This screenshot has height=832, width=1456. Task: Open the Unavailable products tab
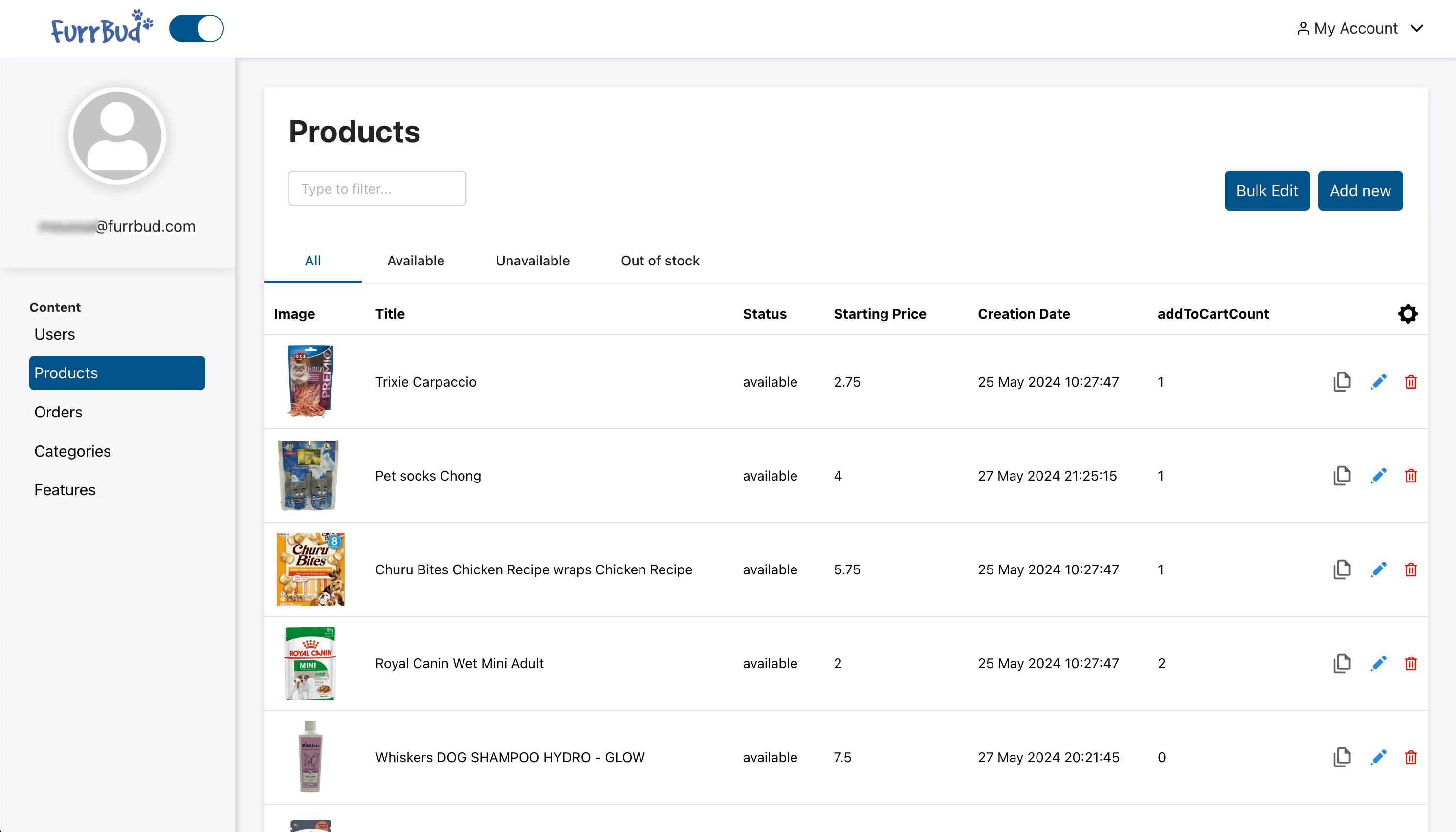(532, 261)
